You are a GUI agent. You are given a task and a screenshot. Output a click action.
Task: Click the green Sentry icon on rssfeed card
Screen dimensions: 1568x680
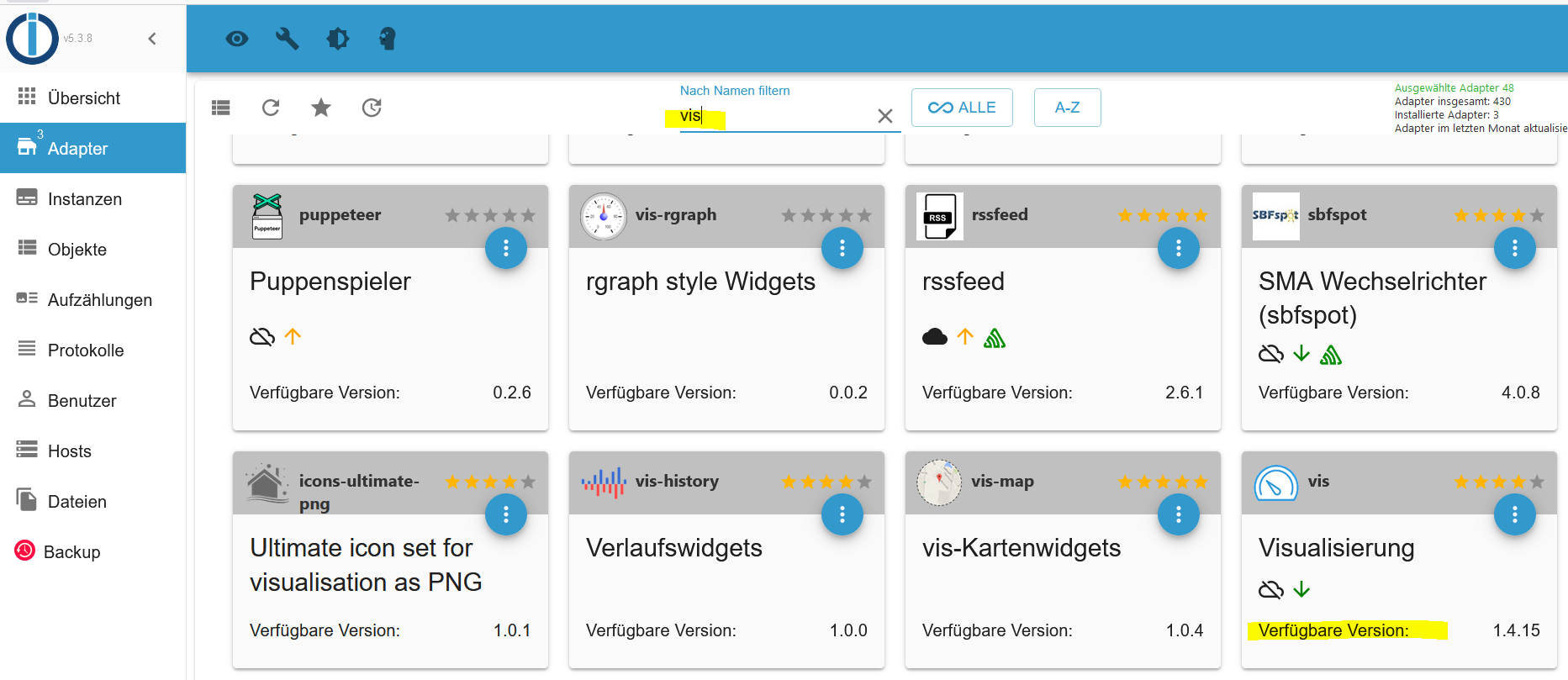(x=995, y=338)
